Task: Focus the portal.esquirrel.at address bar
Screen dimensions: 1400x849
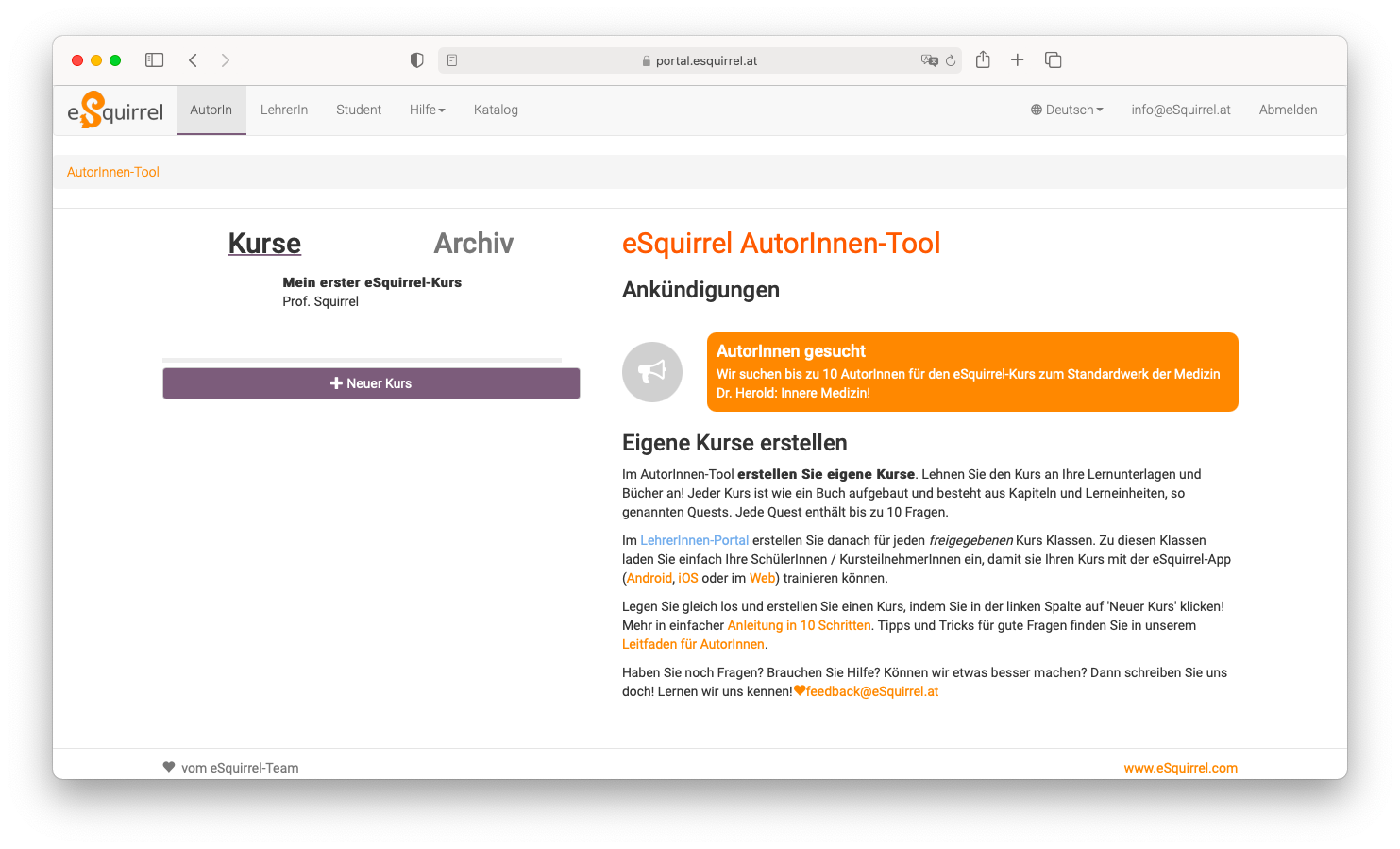Action: click(x=700, y=60)
